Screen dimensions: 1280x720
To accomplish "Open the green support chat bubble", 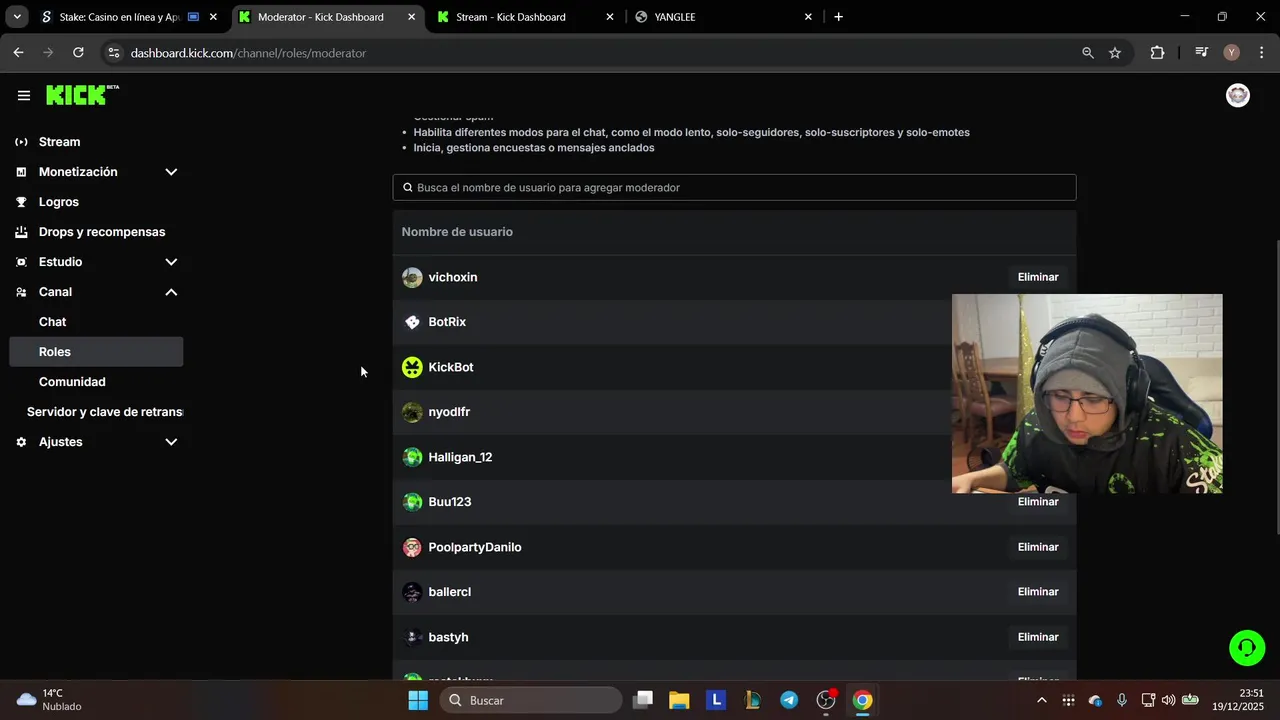I will [1247, 648].
